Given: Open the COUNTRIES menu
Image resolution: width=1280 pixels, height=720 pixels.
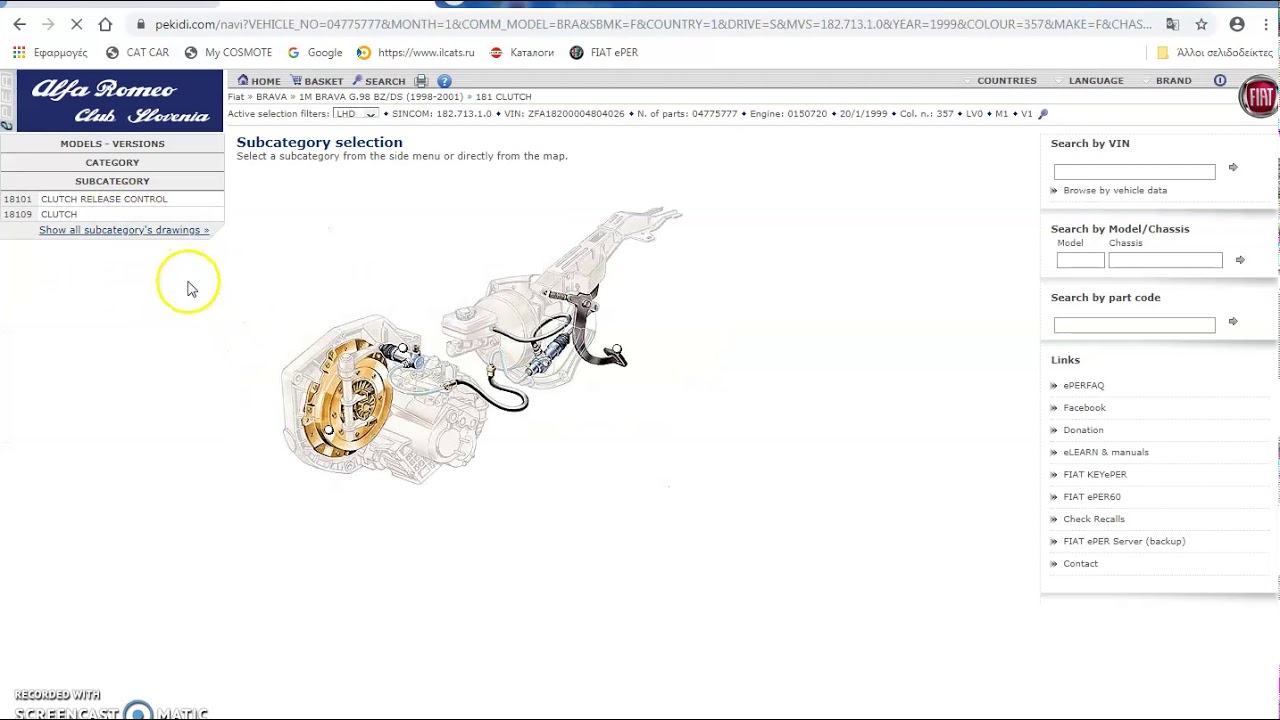Looking at the screenshot, I should tap(1007, 81).
